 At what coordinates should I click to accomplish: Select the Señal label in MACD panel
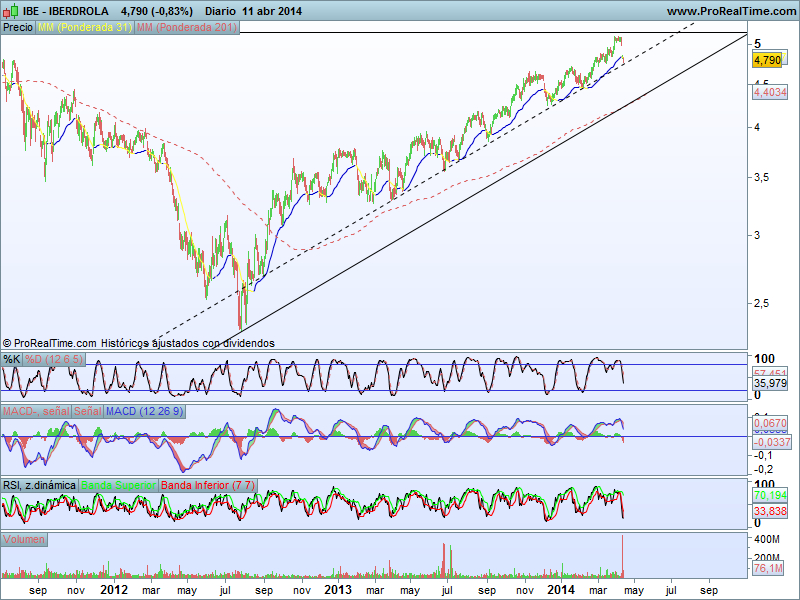click(87, 411)
